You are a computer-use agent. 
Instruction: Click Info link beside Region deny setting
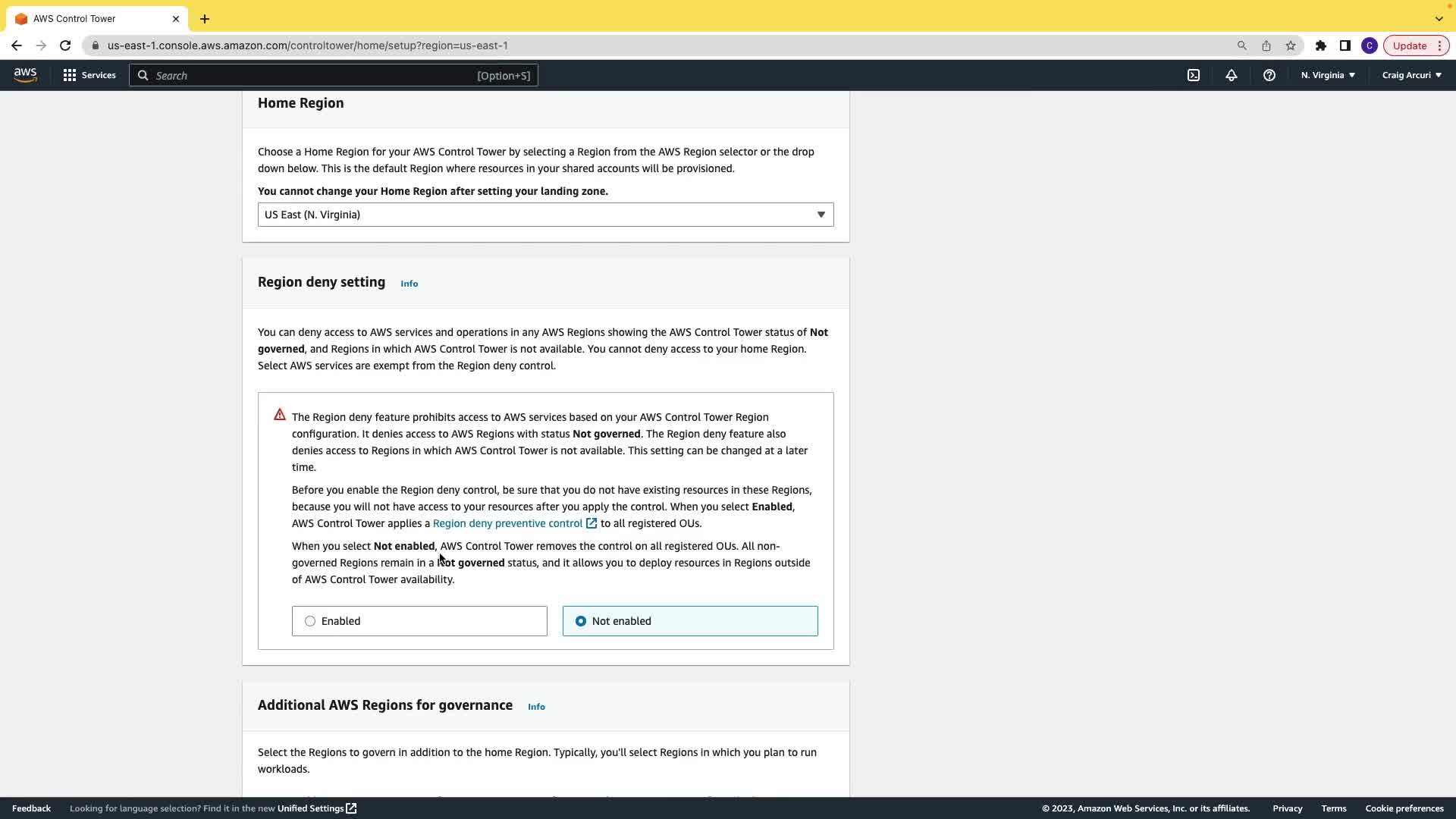click(409, 284)
